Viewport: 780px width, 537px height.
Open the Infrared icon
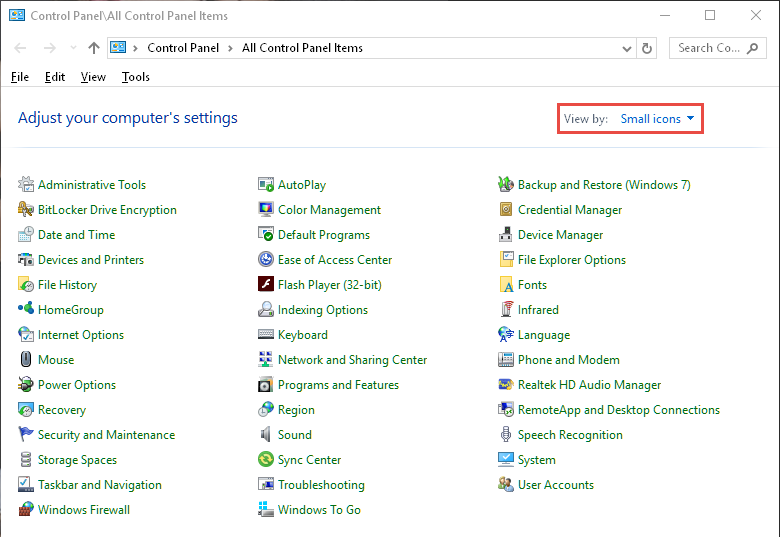[x=505, y=309]
